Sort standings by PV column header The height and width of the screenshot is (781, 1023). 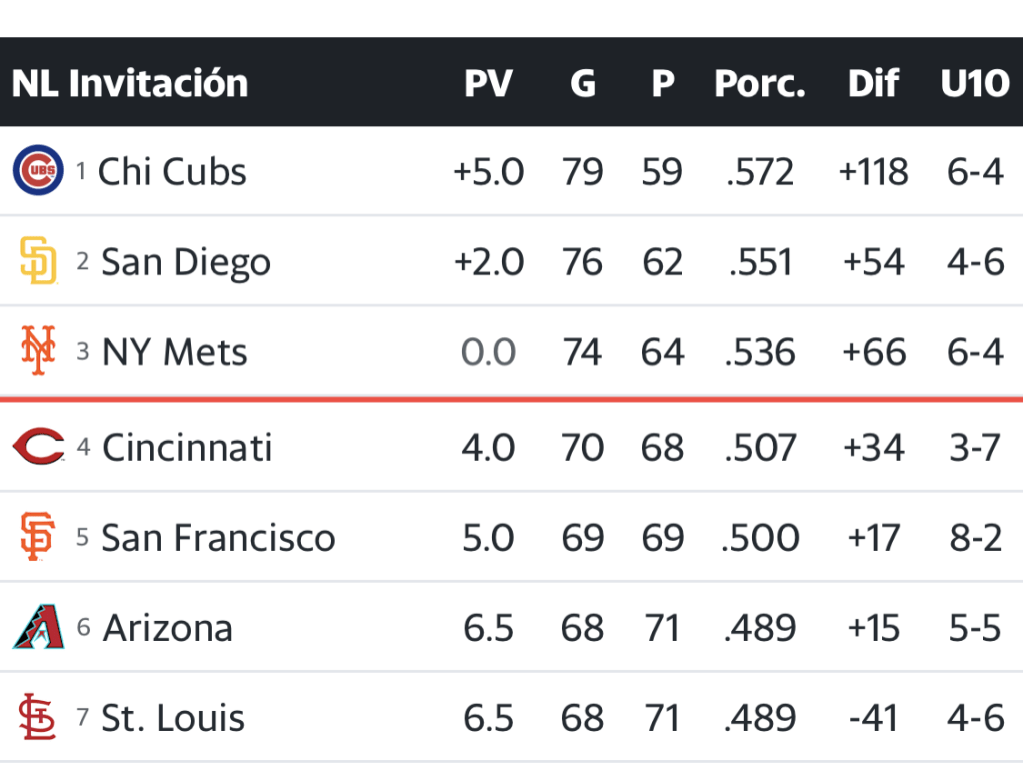point(488,84)
